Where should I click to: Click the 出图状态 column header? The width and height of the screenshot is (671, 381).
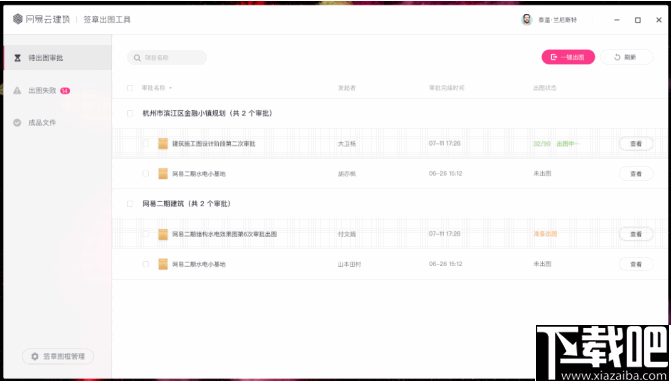pos(544,88)
